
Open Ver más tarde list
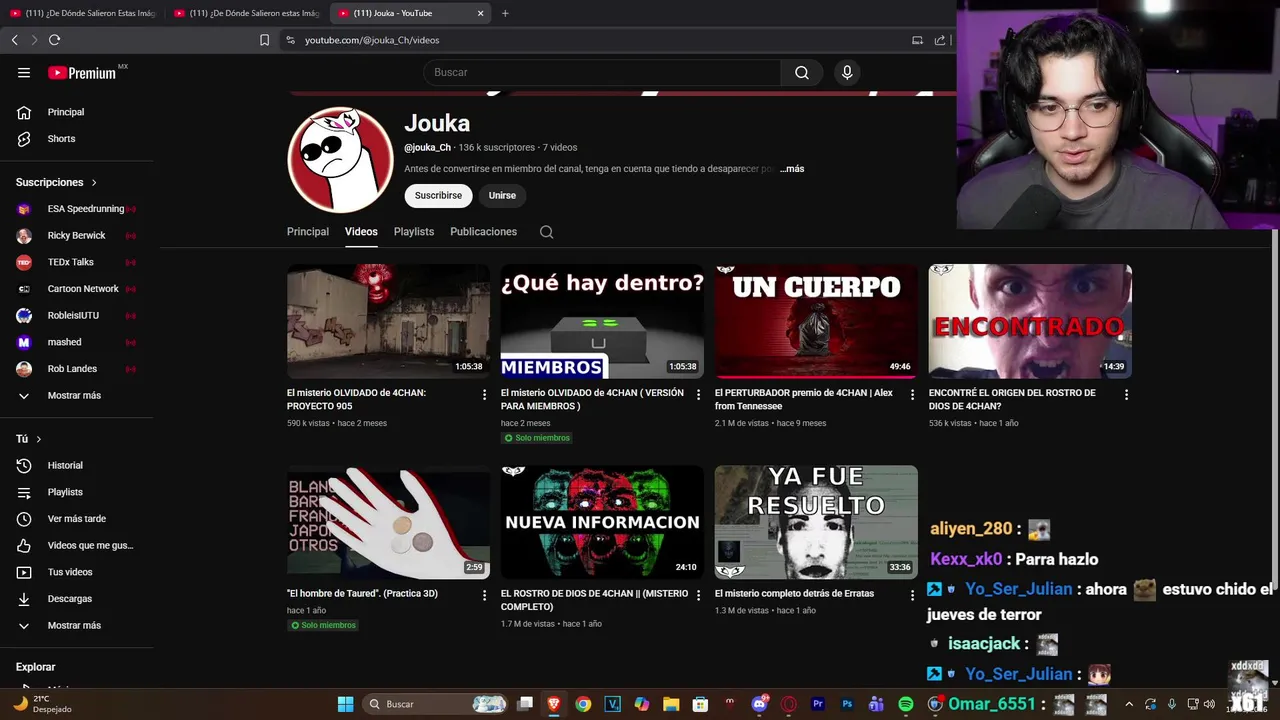point(77,519)
